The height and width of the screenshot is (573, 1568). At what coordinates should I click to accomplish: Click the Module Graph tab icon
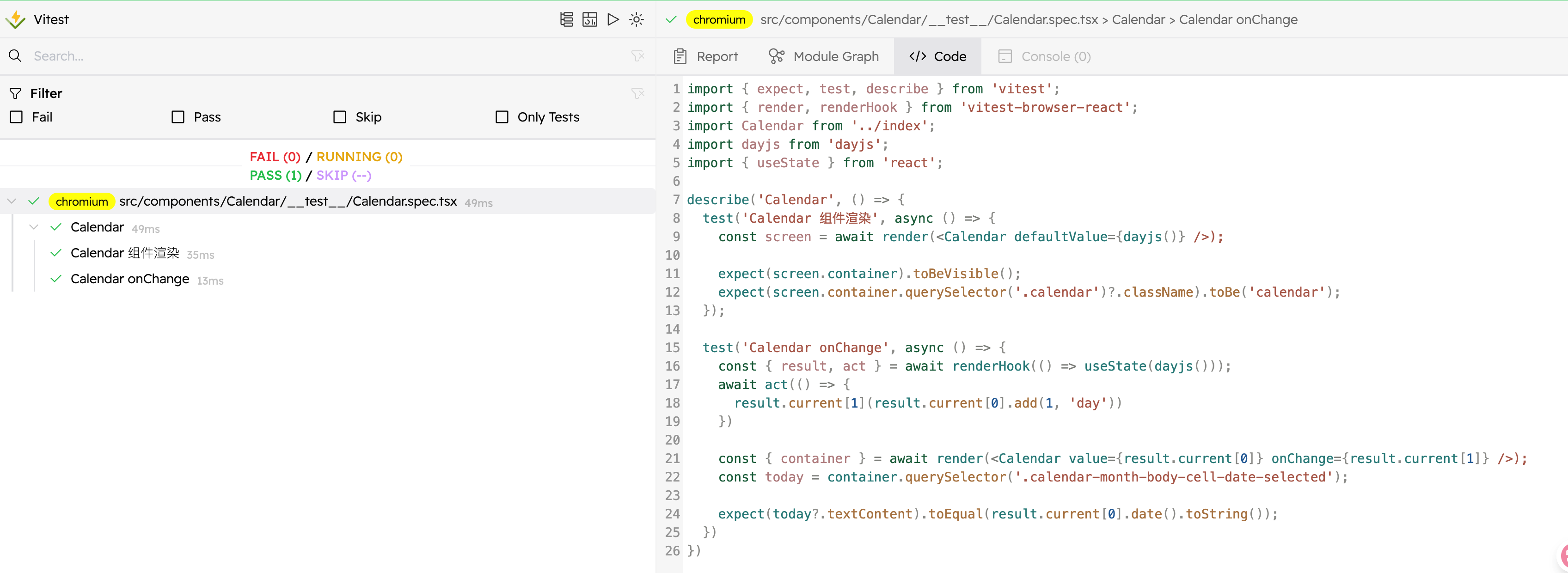(776, 56)
